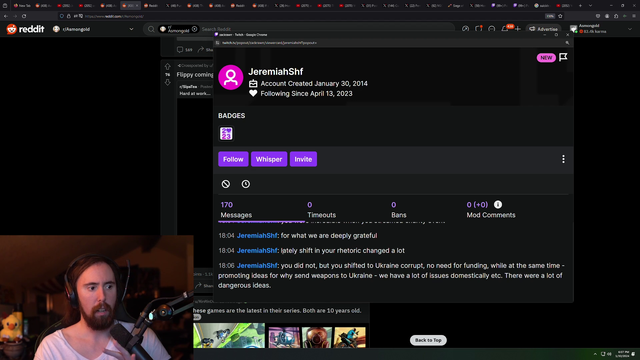
Task: Open the three-dot more options menu
Action: 563,159
